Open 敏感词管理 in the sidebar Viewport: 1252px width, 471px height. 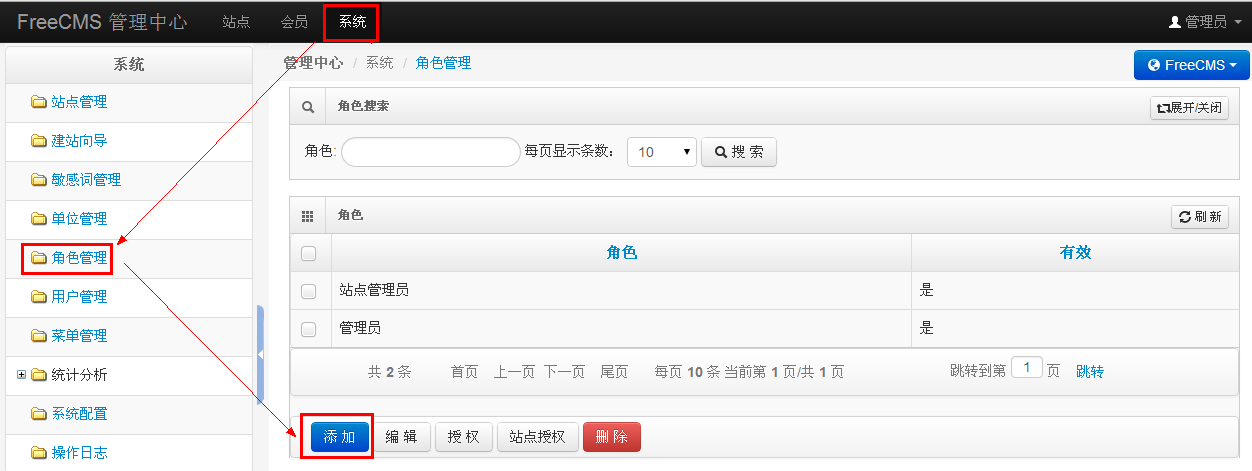pos(86,180)
